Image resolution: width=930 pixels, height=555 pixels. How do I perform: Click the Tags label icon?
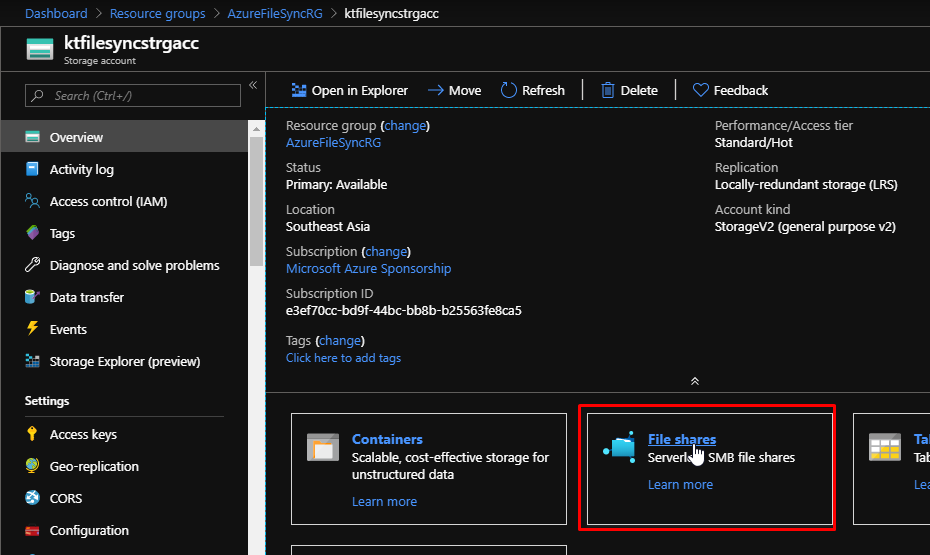click(x=33, y=232)
